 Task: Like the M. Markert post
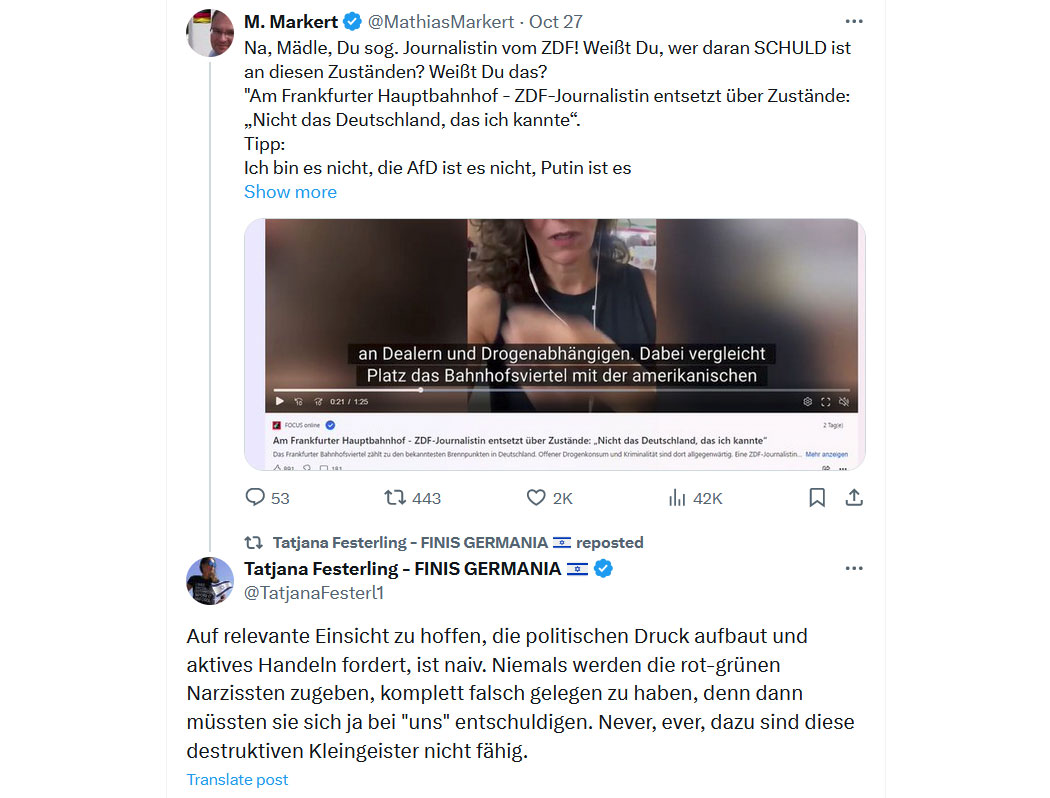coord(549,498)
